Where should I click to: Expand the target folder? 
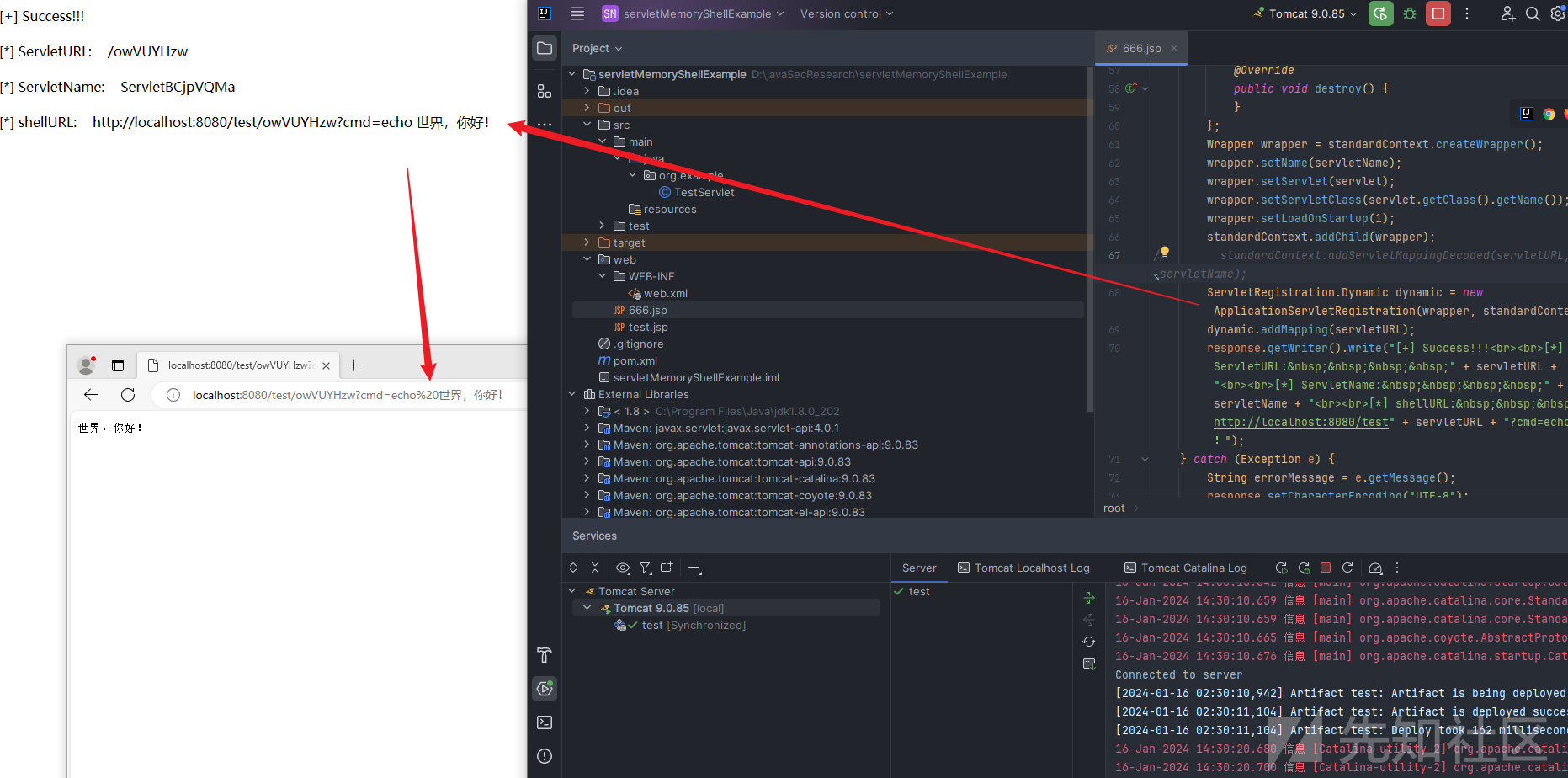[x=587, y=242]
